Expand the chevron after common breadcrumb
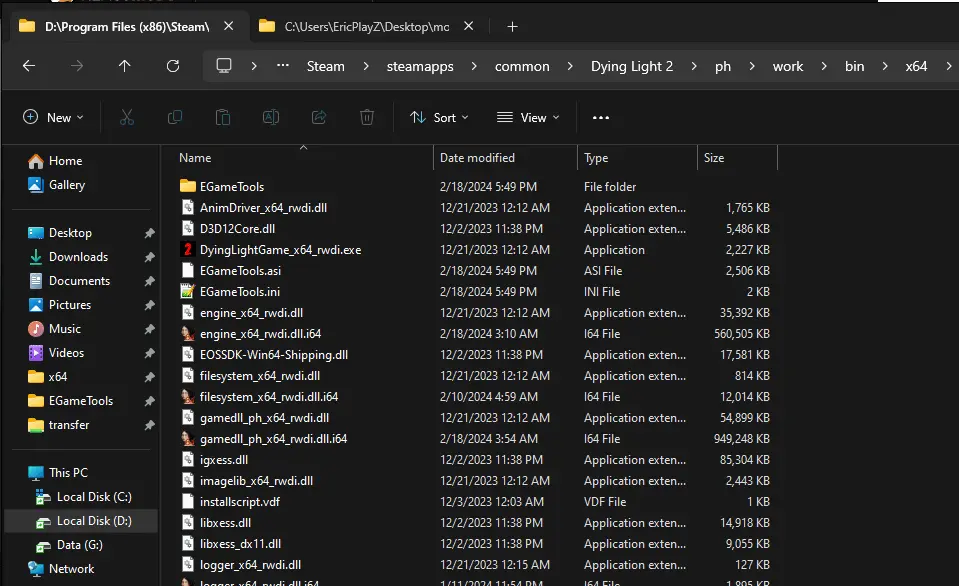 (x=570, y=66)
